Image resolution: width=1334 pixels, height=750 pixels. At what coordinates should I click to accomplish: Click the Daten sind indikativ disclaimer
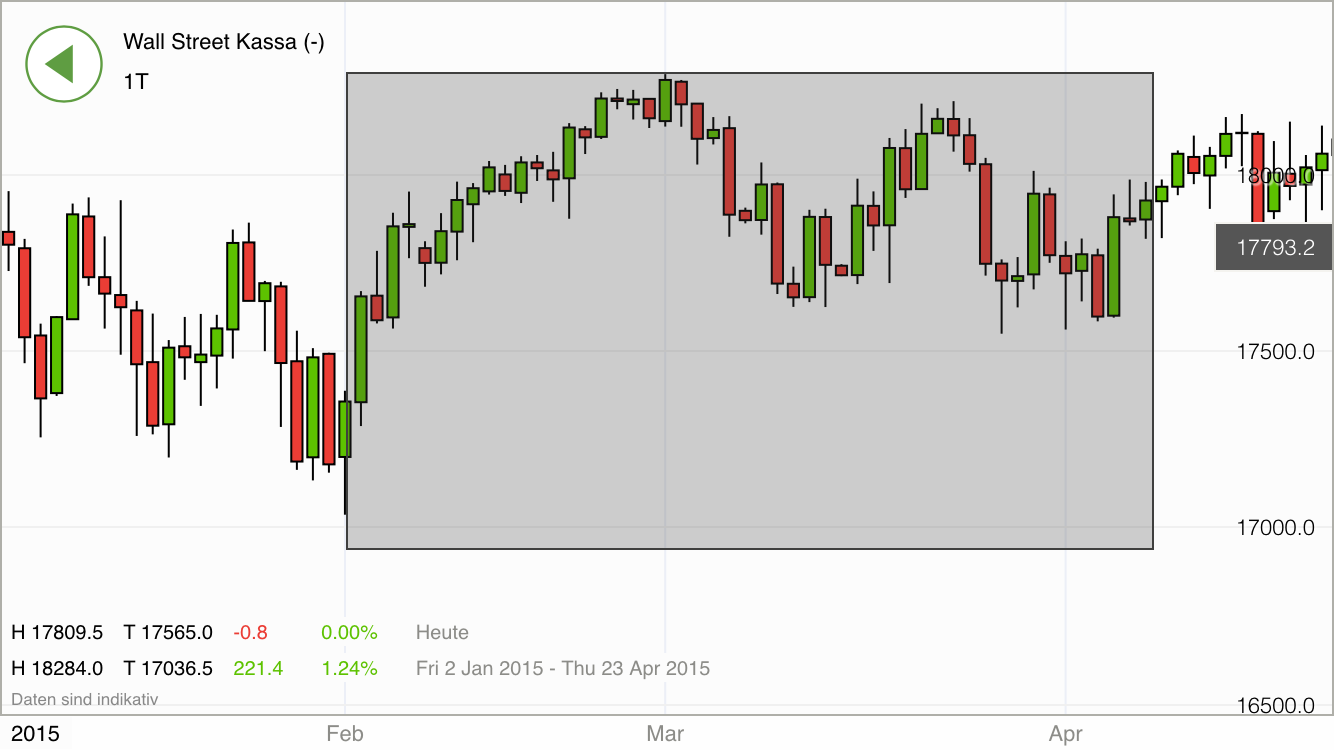[x=84, y=699]
